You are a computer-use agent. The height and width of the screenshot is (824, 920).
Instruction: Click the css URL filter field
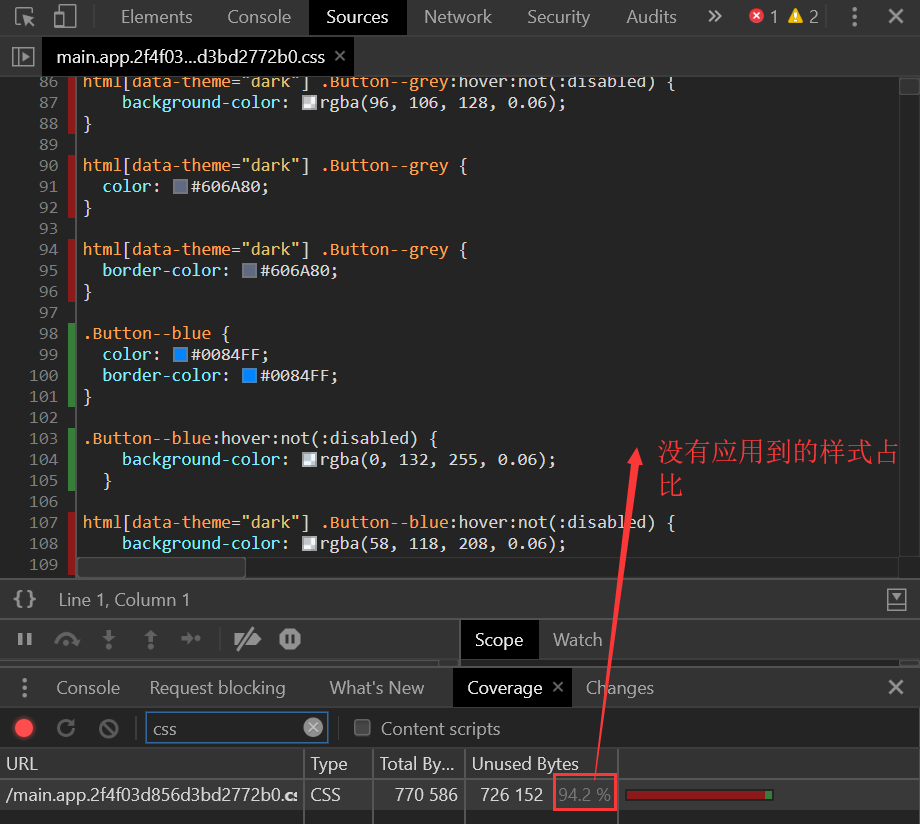pyautogui.click(x=237, y=728)
